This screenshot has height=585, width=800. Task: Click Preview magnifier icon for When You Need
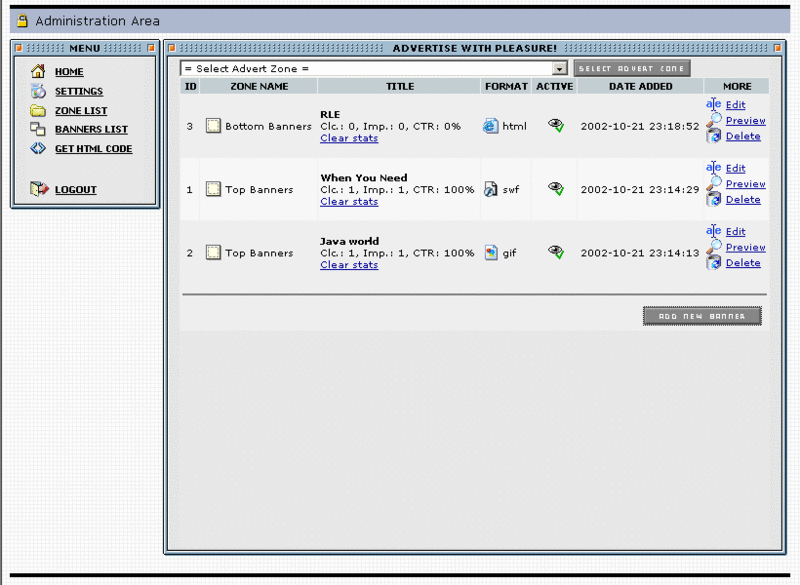pos(714,183)
